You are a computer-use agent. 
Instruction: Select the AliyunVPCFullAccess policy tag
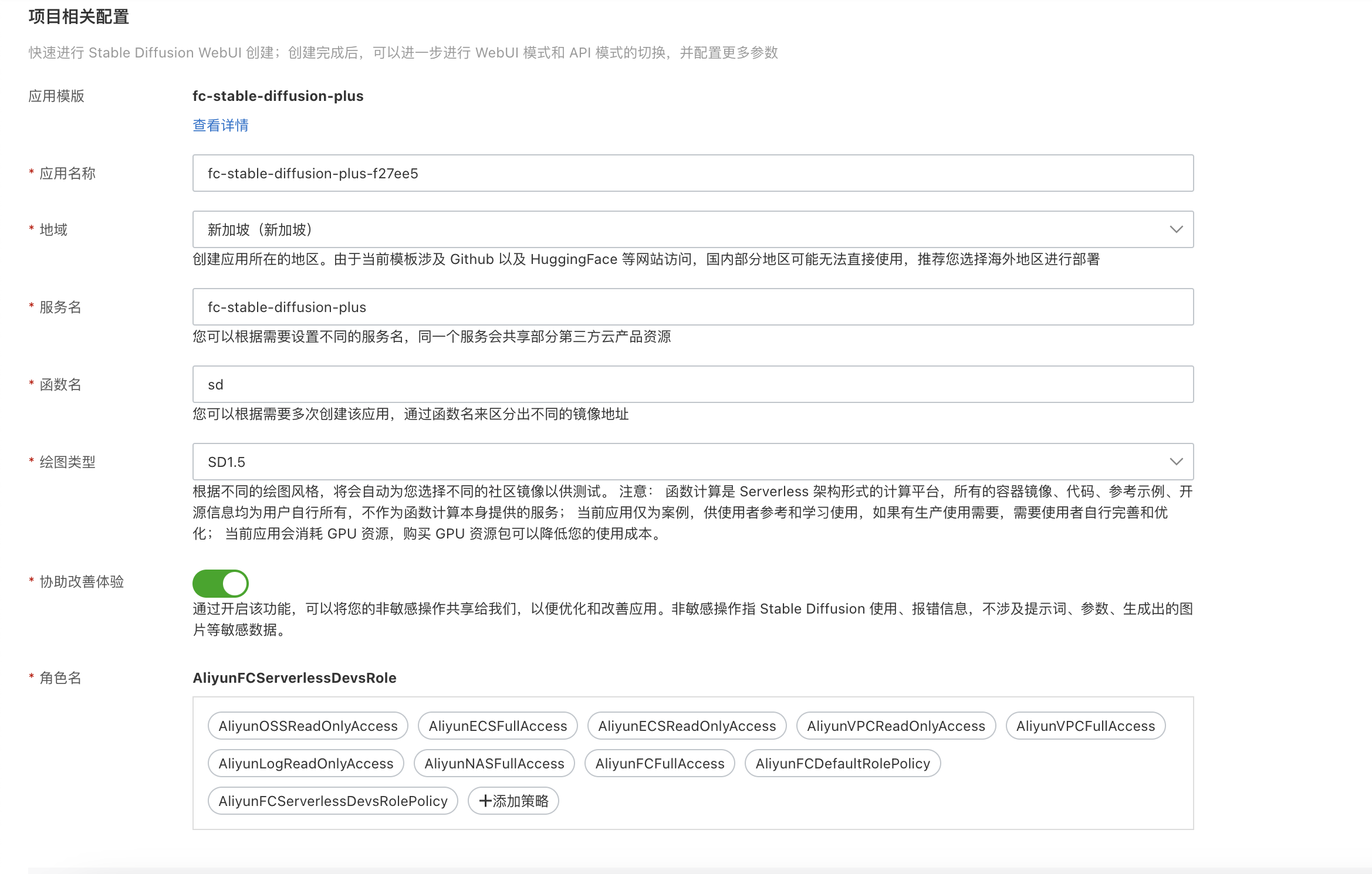(x=1085, y=726)
